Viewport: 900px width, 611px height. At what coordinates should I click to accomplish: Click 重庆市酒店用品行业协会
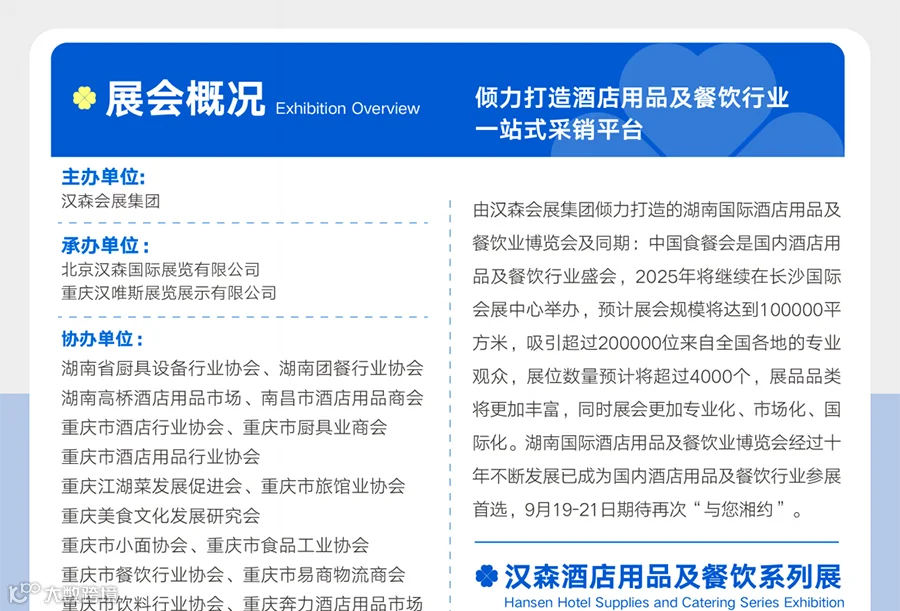click(161, 457)
